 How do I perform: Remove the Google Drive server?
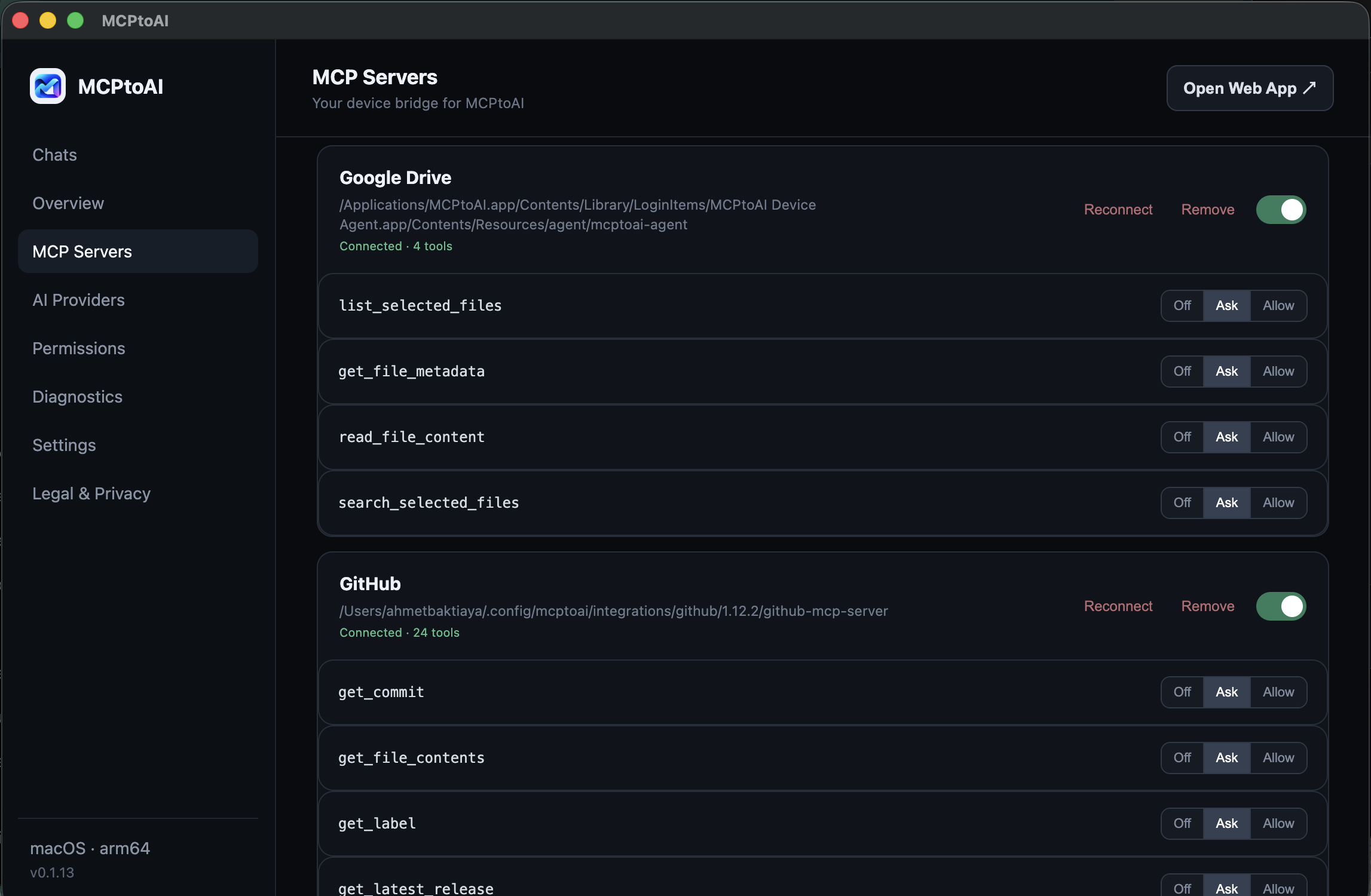(1208, 210)
